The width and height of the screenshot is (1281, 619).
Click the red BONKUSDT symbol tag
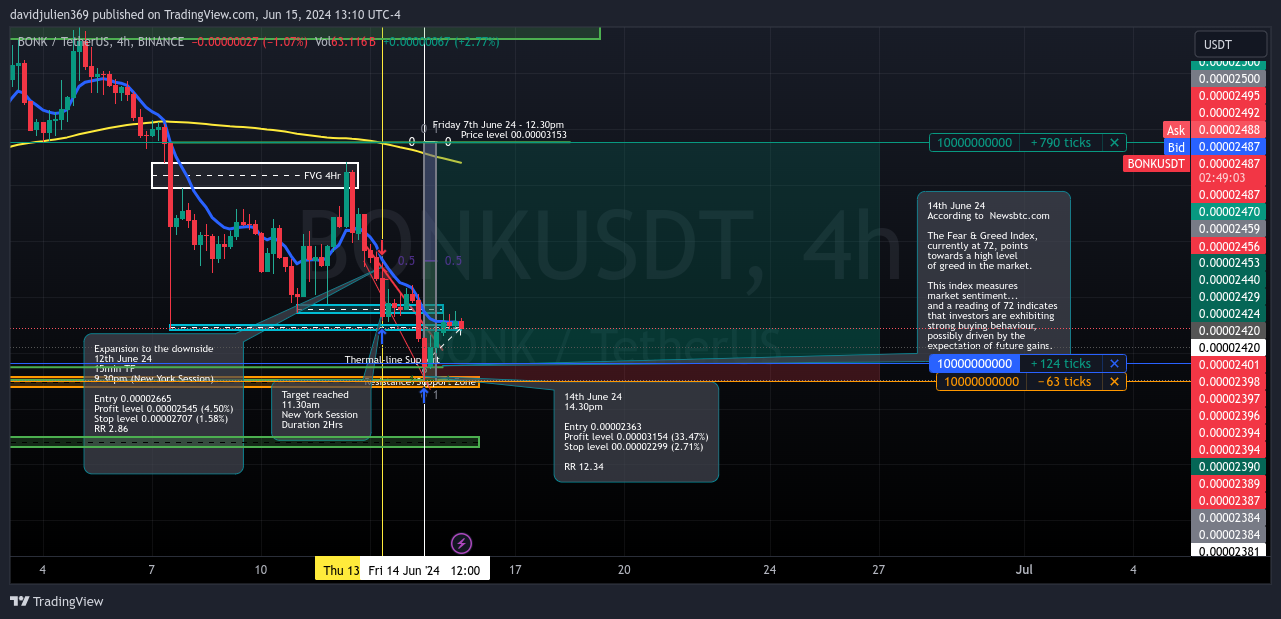(x=1155, y=164)
